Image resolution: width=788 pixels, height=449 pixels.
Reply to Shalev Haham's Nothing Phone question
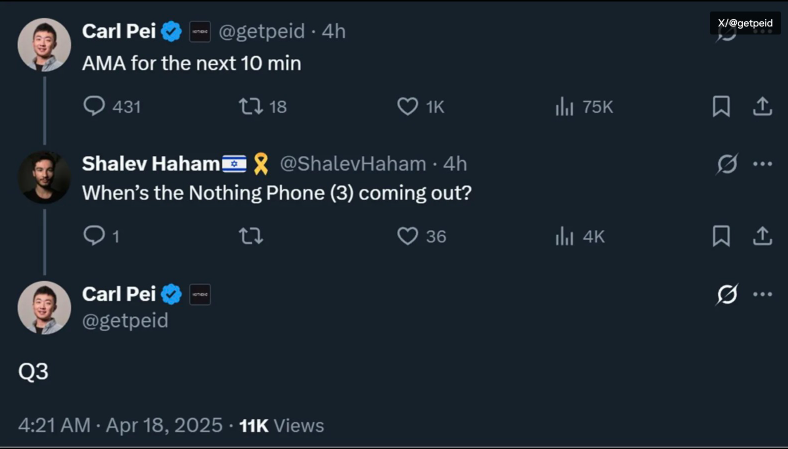tap(95, 236)
